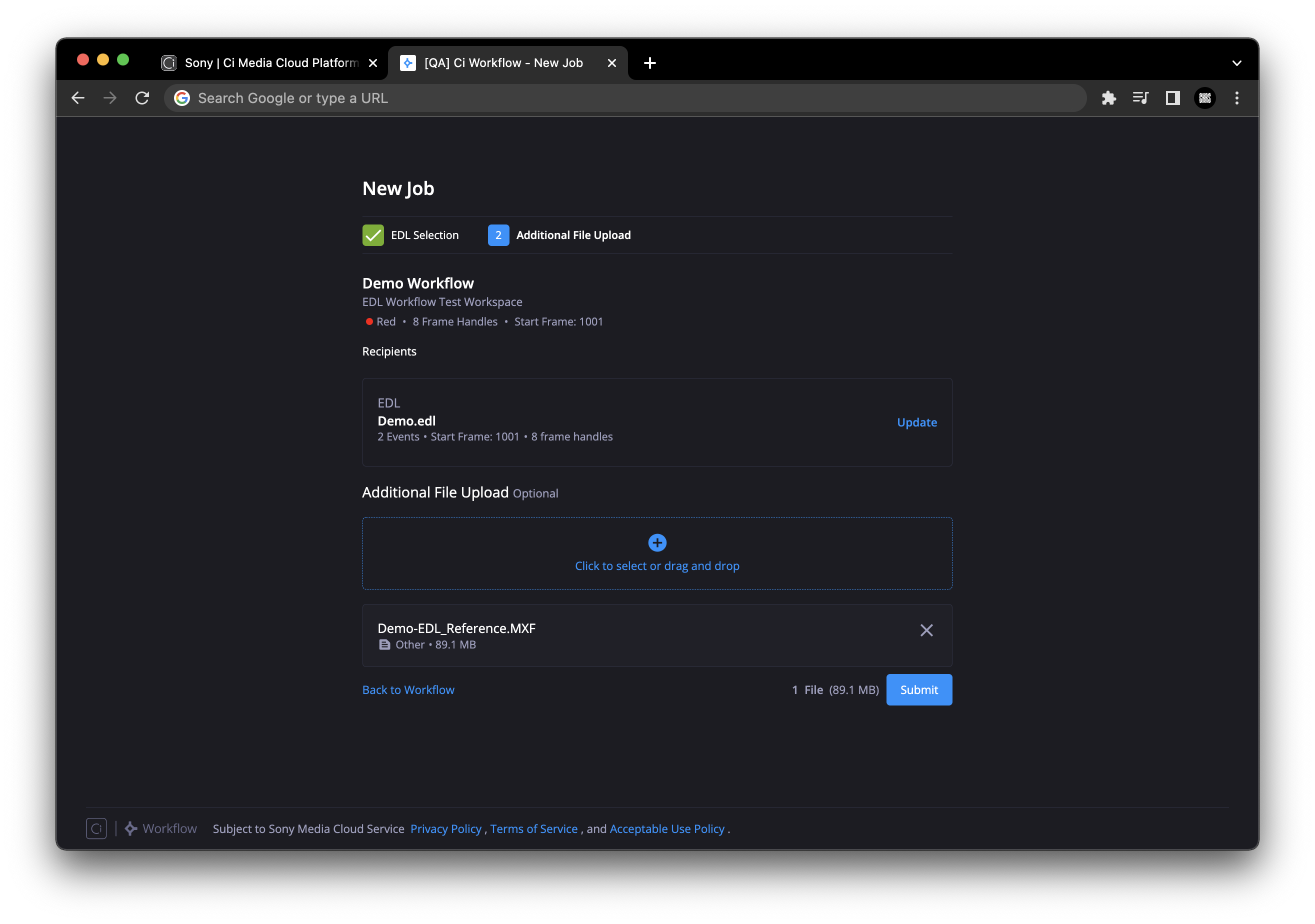Click the macOS green fullscreen button
This screenshot has width=1315, height=924.
click(x=123, y=59)
